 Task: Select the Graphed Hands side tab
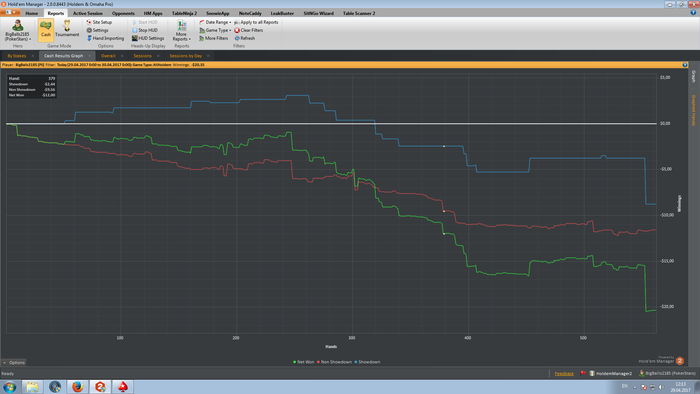click(x=693, y=110)
